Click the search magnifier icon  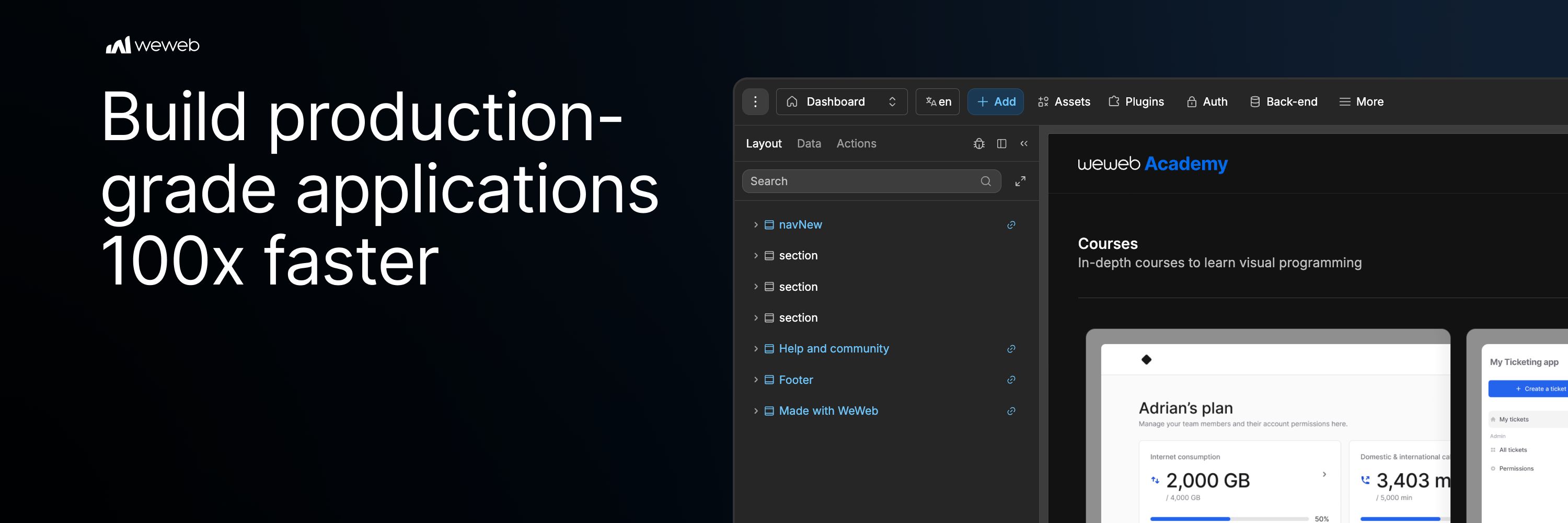[985, 181]
